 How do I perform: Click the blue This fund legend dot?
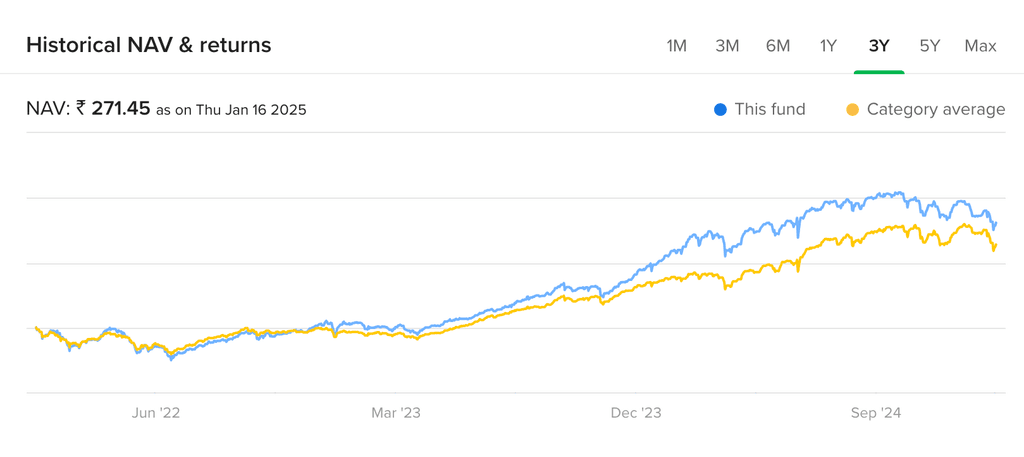(x=720, y=109)
